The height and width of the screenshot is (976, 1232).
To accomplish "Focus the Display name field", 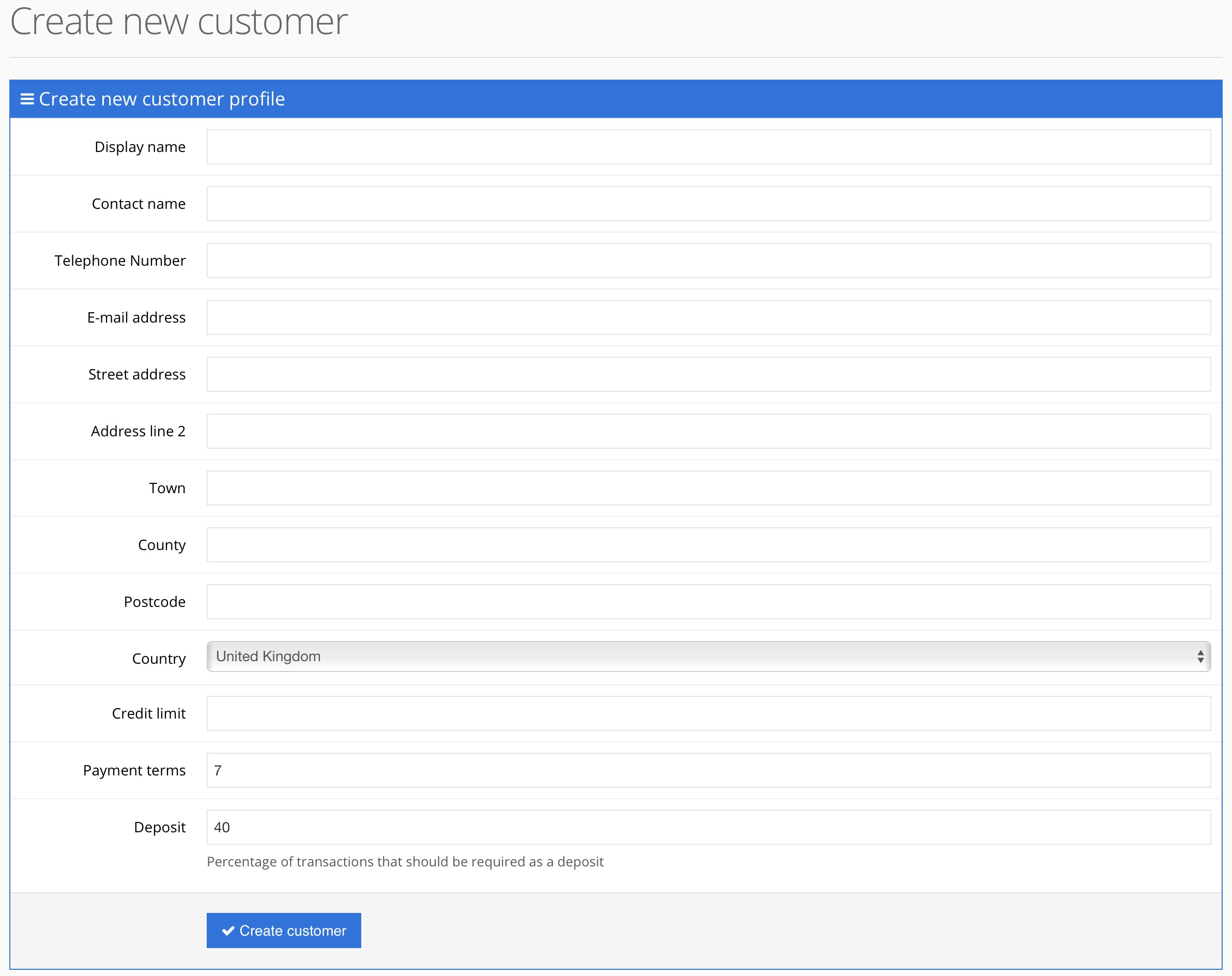I will [x=707, y=147].
